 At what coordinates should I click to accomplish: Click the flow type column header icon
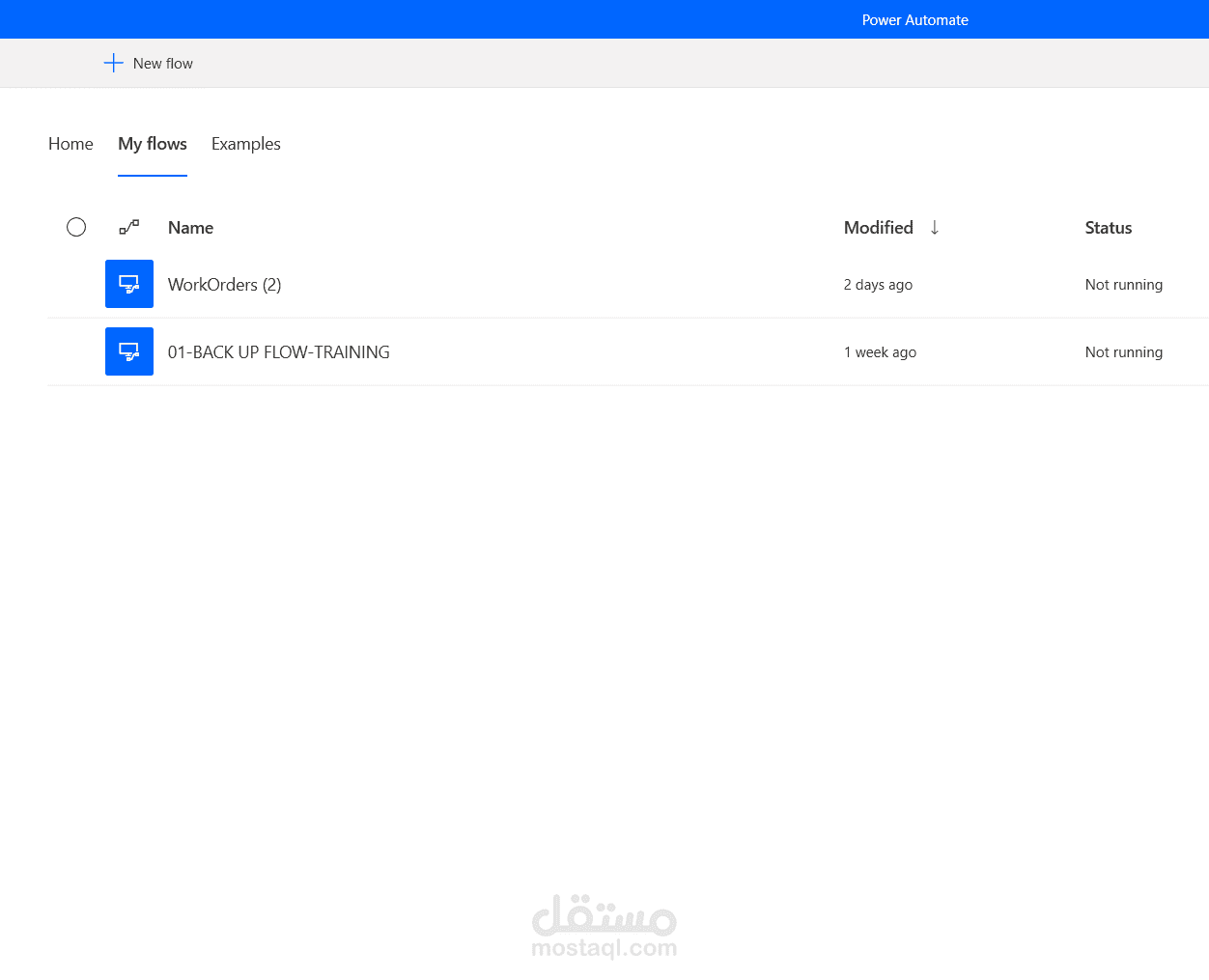pyautogui.click(x=129, y=227)
